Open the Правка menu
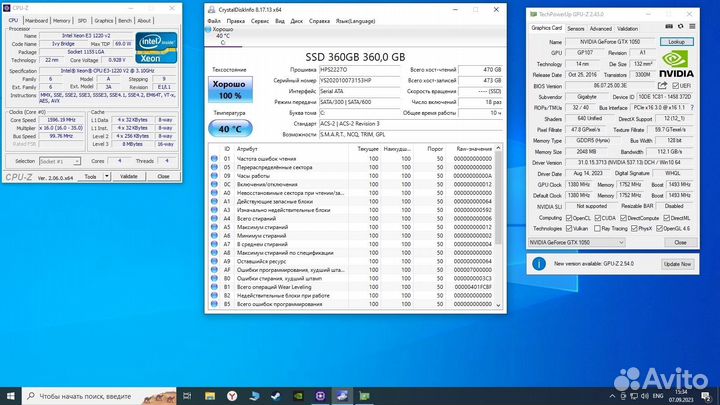 click(x=236, y=21)
